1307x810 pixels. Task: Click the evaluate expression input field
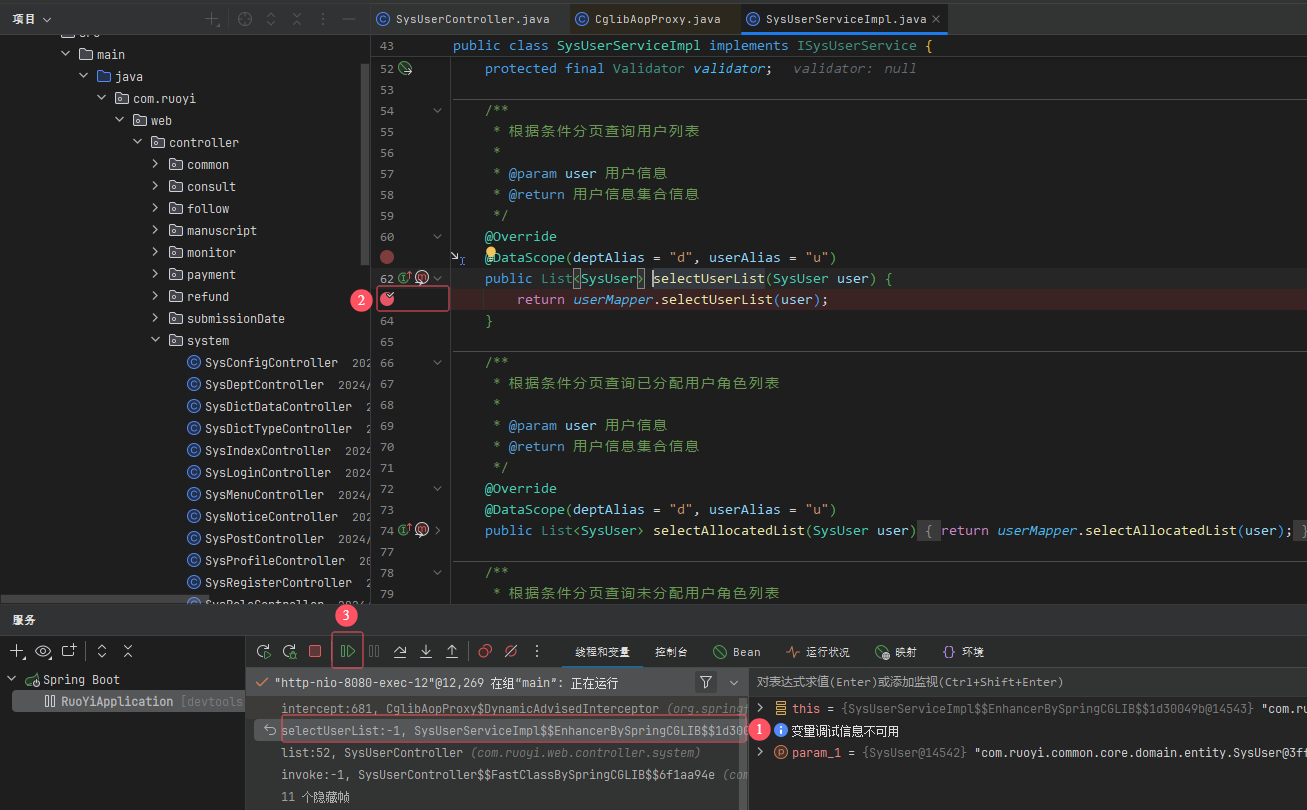[1028, 682]
